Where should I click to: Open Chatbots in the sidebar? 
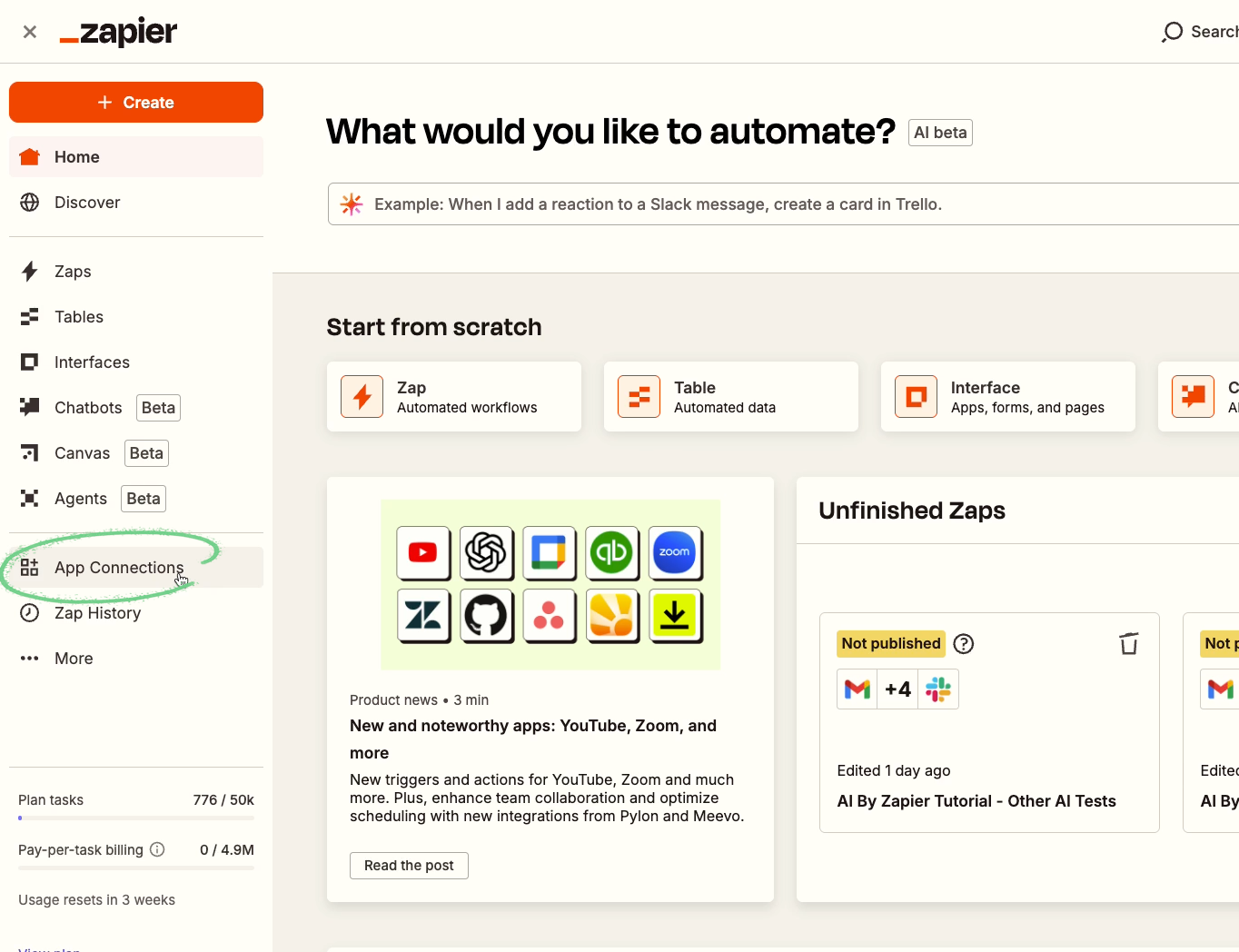pyautogui.click(x=136, y=408)
